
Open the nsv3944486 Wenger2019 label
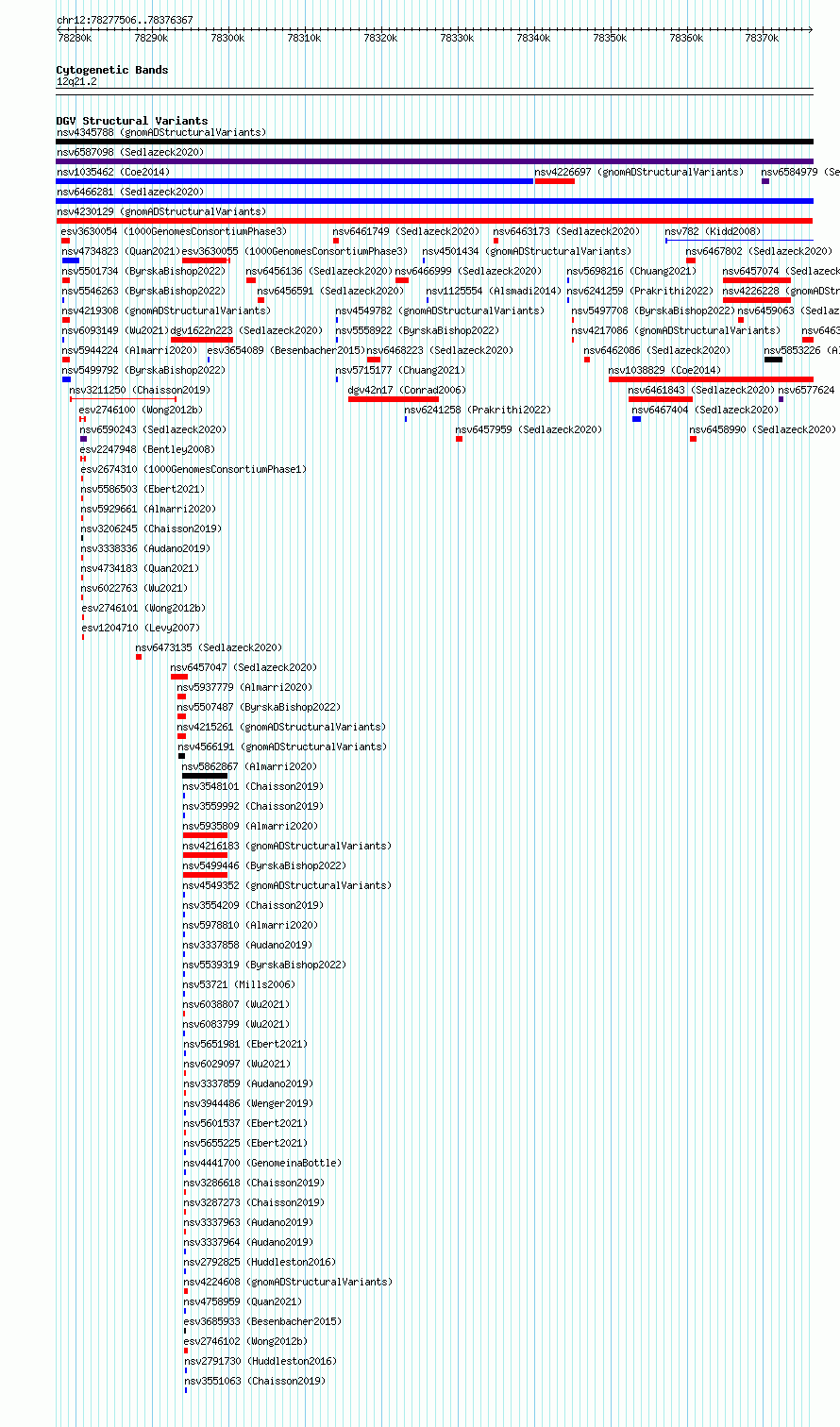pos(248,1103)
